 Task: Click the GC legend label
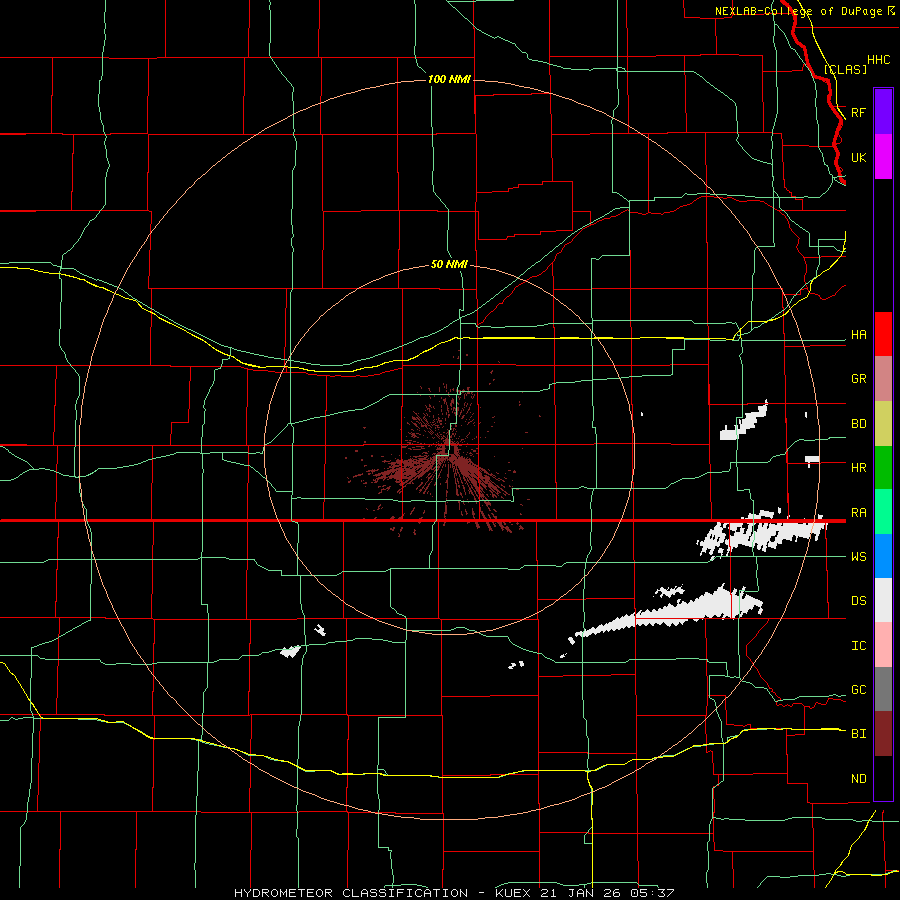pyautogui.click(x=858, y=690)
